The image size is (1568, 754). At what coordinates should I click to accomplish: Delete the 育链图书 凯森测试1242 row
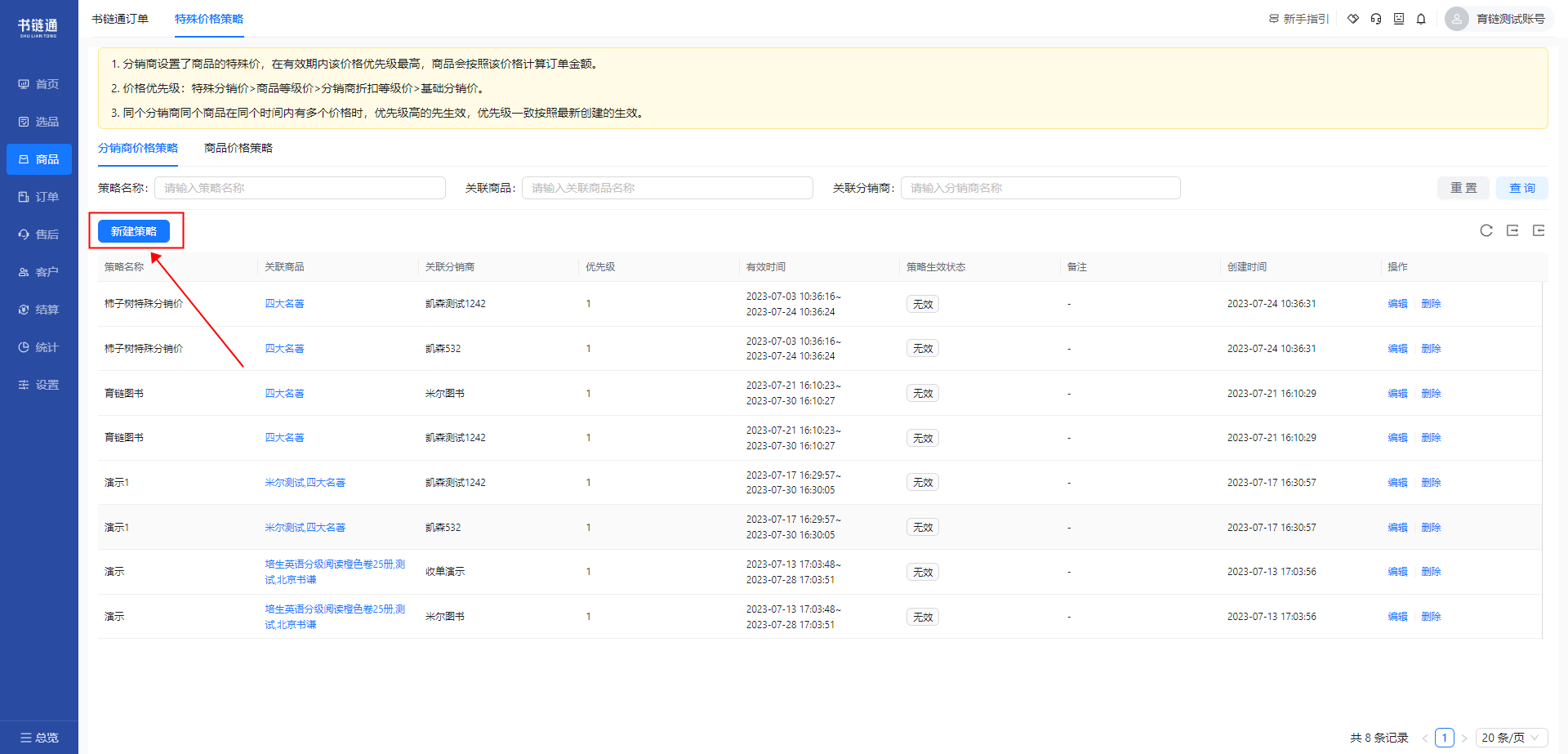(1431, 438)
